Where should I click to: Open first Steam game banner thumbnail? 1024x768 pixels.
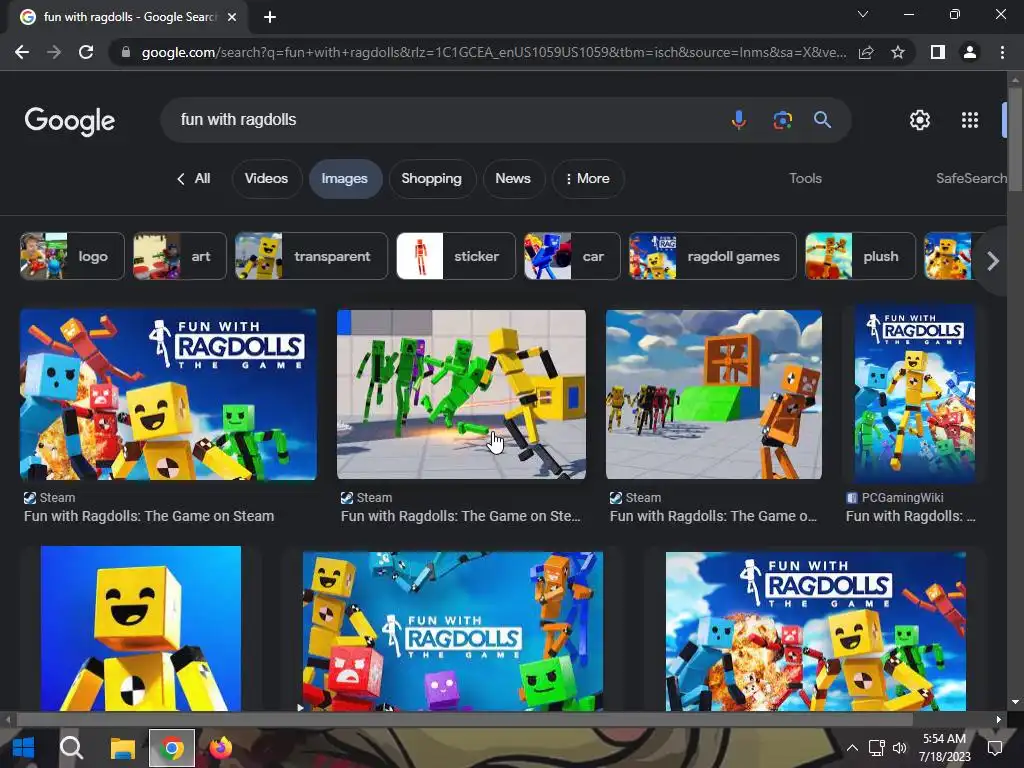tap(168, 394)
